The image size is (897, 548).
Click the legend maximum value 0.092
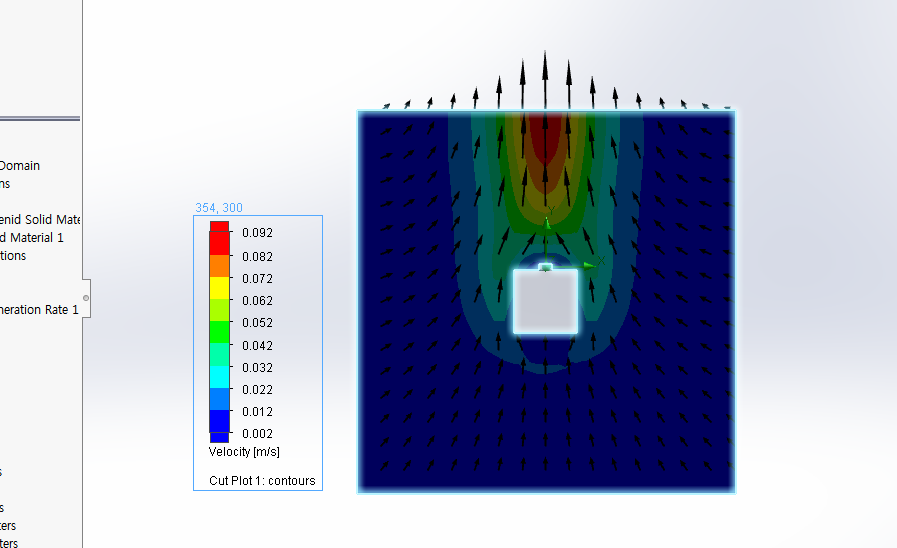257,233
